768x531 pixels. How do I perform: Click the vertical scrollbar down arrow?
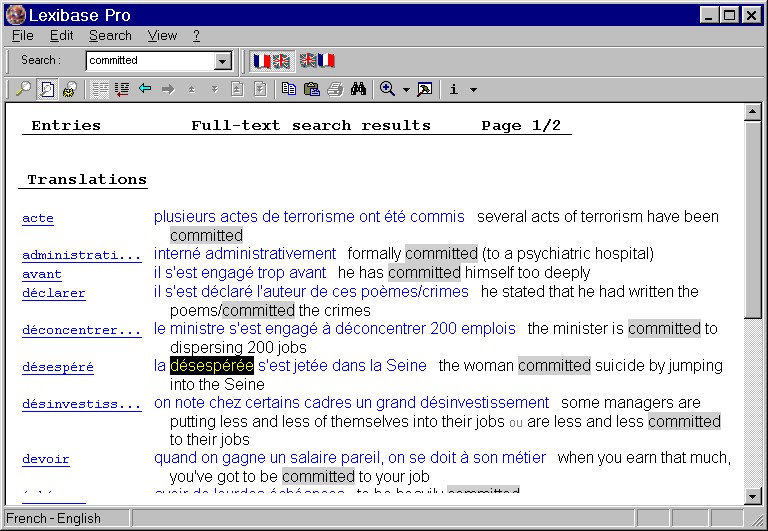click(x=752, y=497)
